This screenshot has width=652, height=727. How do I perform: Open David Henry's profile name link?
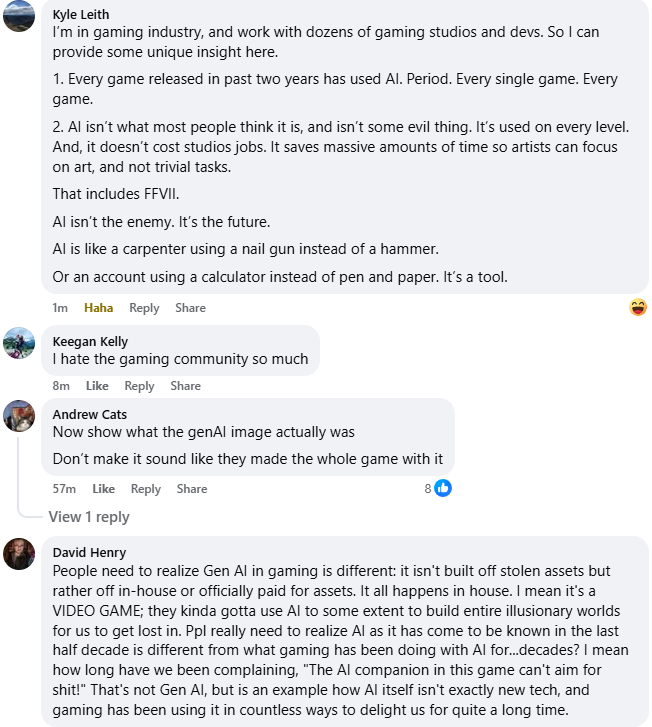click(89, 552)
